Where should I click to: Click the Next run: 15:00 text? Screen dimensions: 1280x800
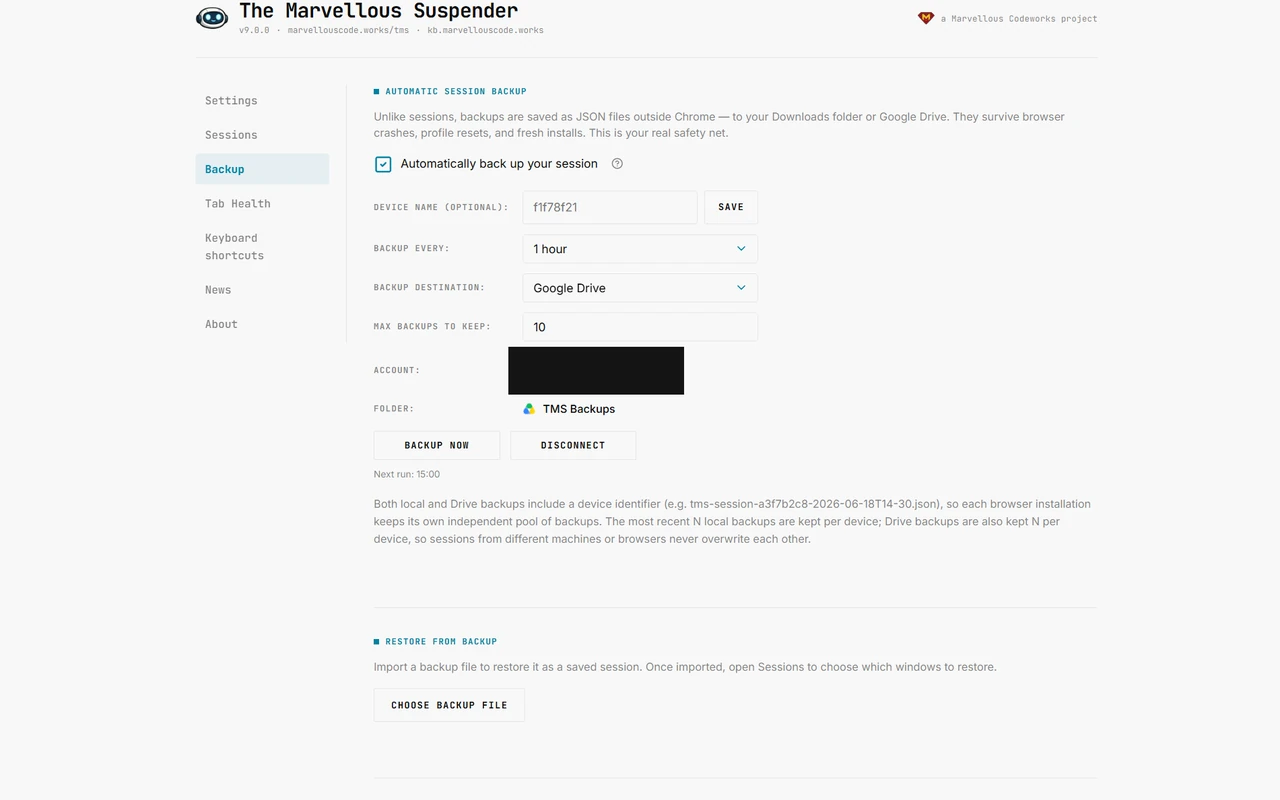[x=407, y=474]
